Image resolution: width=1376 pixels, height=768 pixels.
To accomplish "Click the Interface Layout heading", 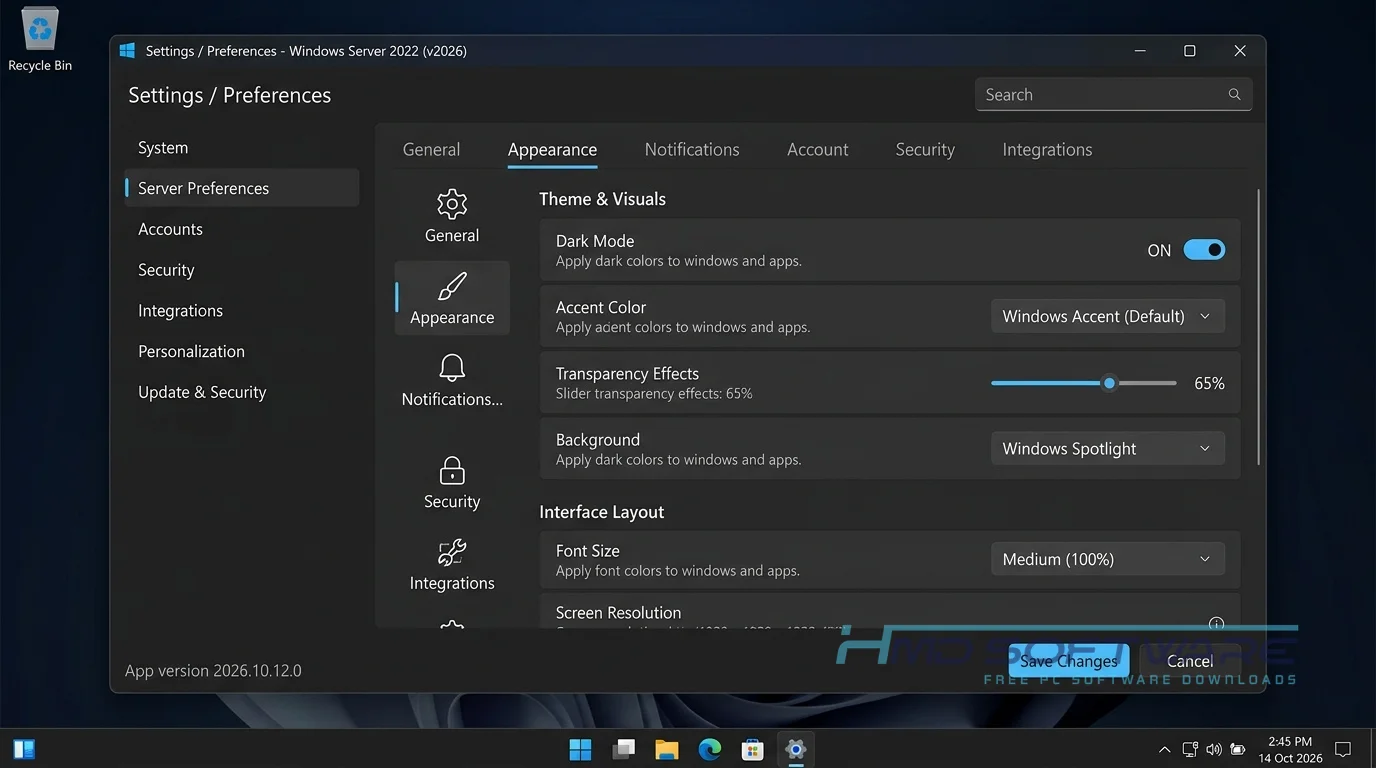I will 601,512.
